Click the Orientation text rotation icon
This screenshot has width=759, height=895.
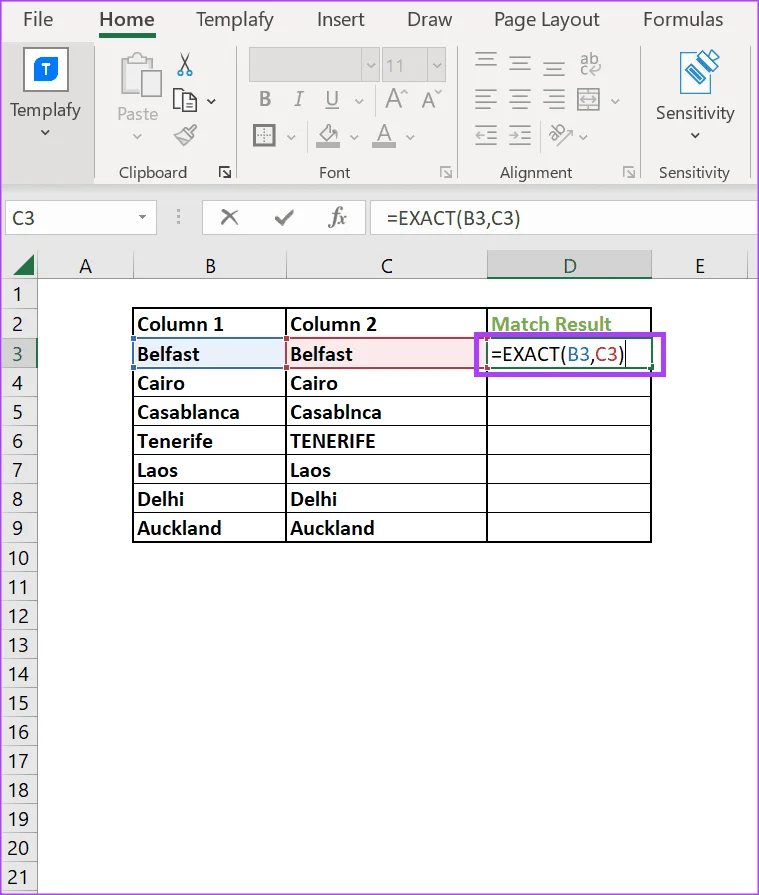point(560,135)
